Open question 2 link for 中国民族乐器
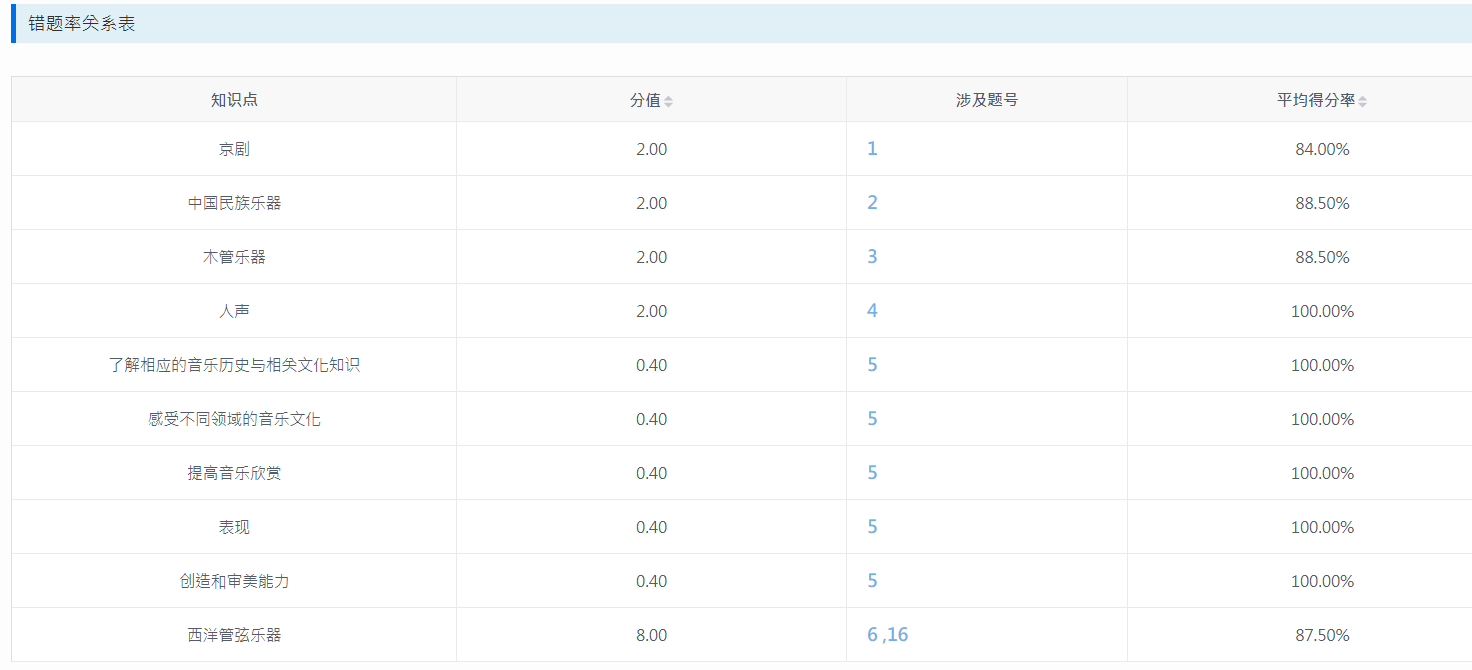1472x670 pixels. pyautogui.click(x=872, y=203)
